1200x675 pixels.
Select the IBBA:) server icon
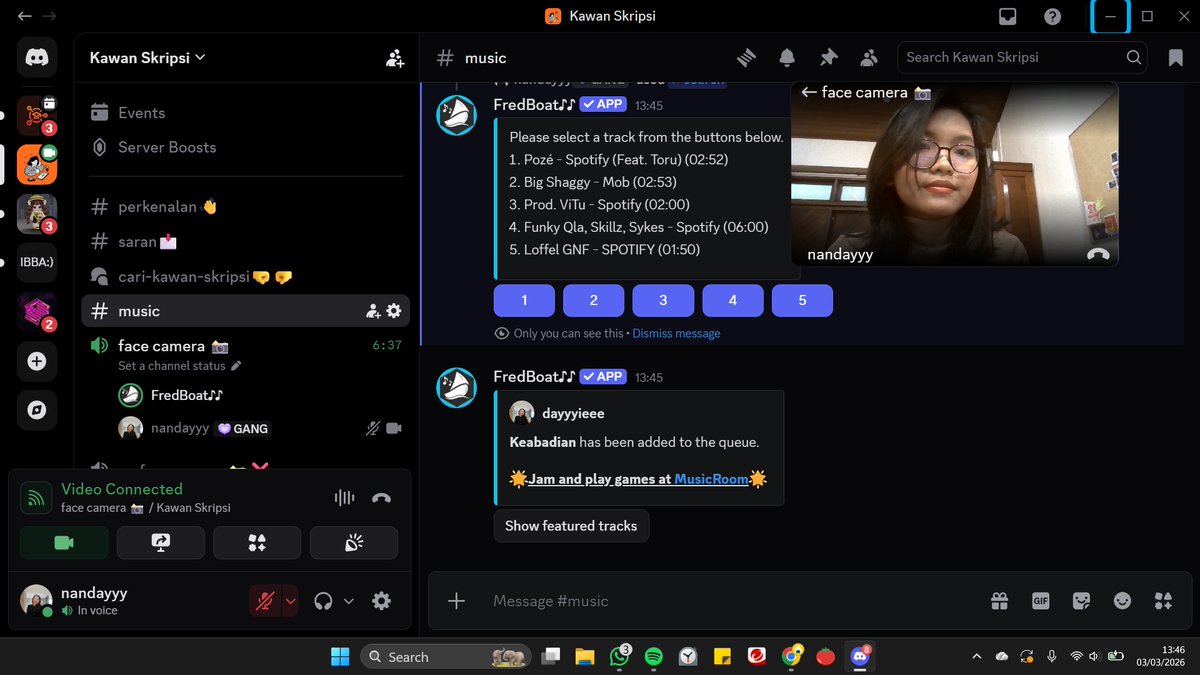[37, 262]
